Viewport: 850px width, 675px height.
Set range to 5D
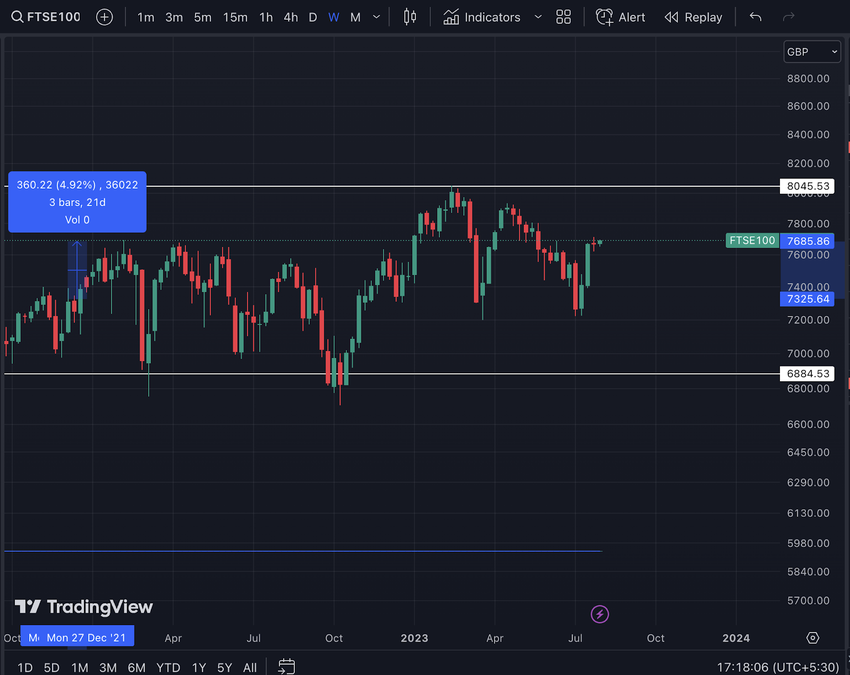pyautogui.click(x=51, y=667)
